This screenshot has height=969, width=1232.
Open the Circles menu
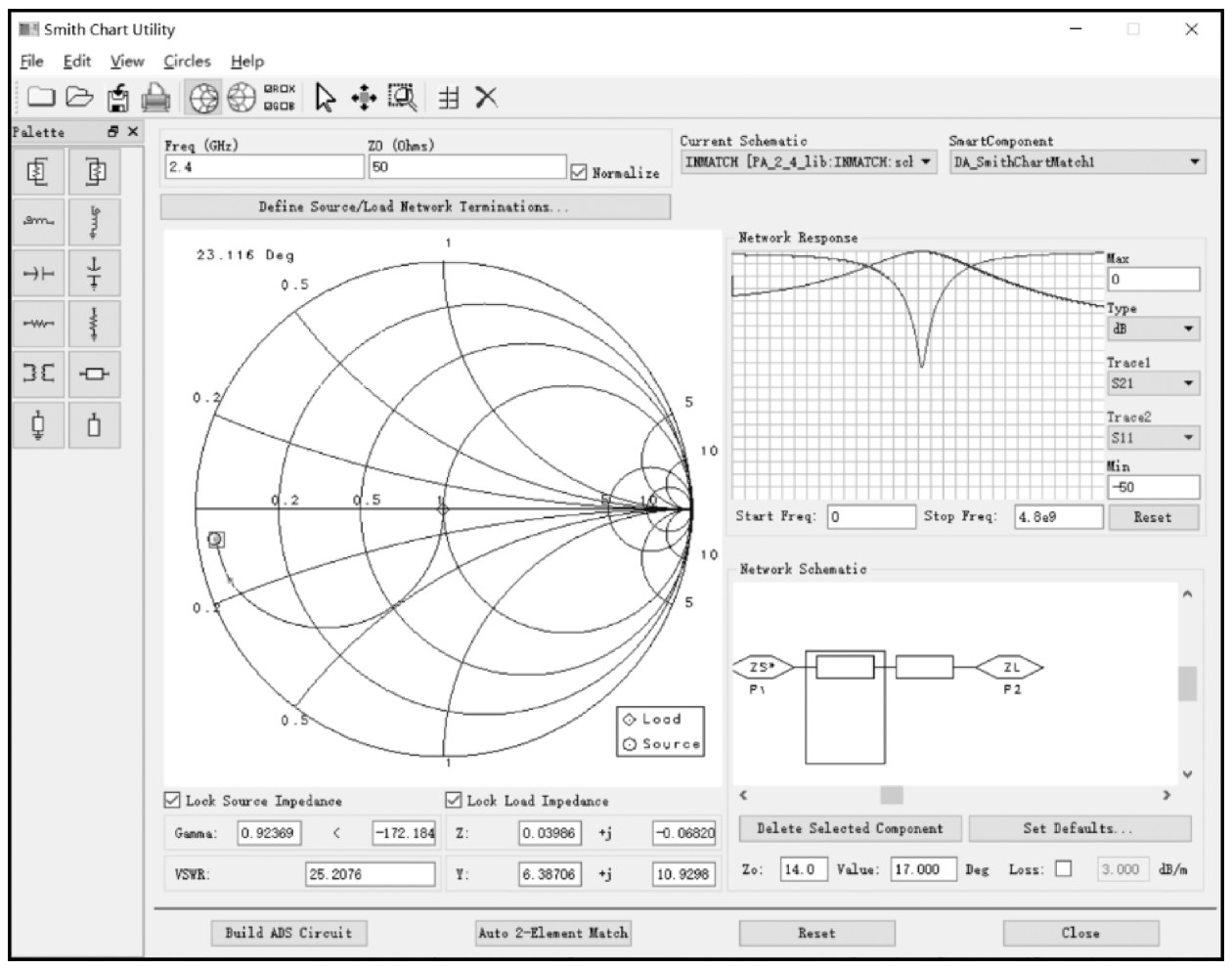187,62
